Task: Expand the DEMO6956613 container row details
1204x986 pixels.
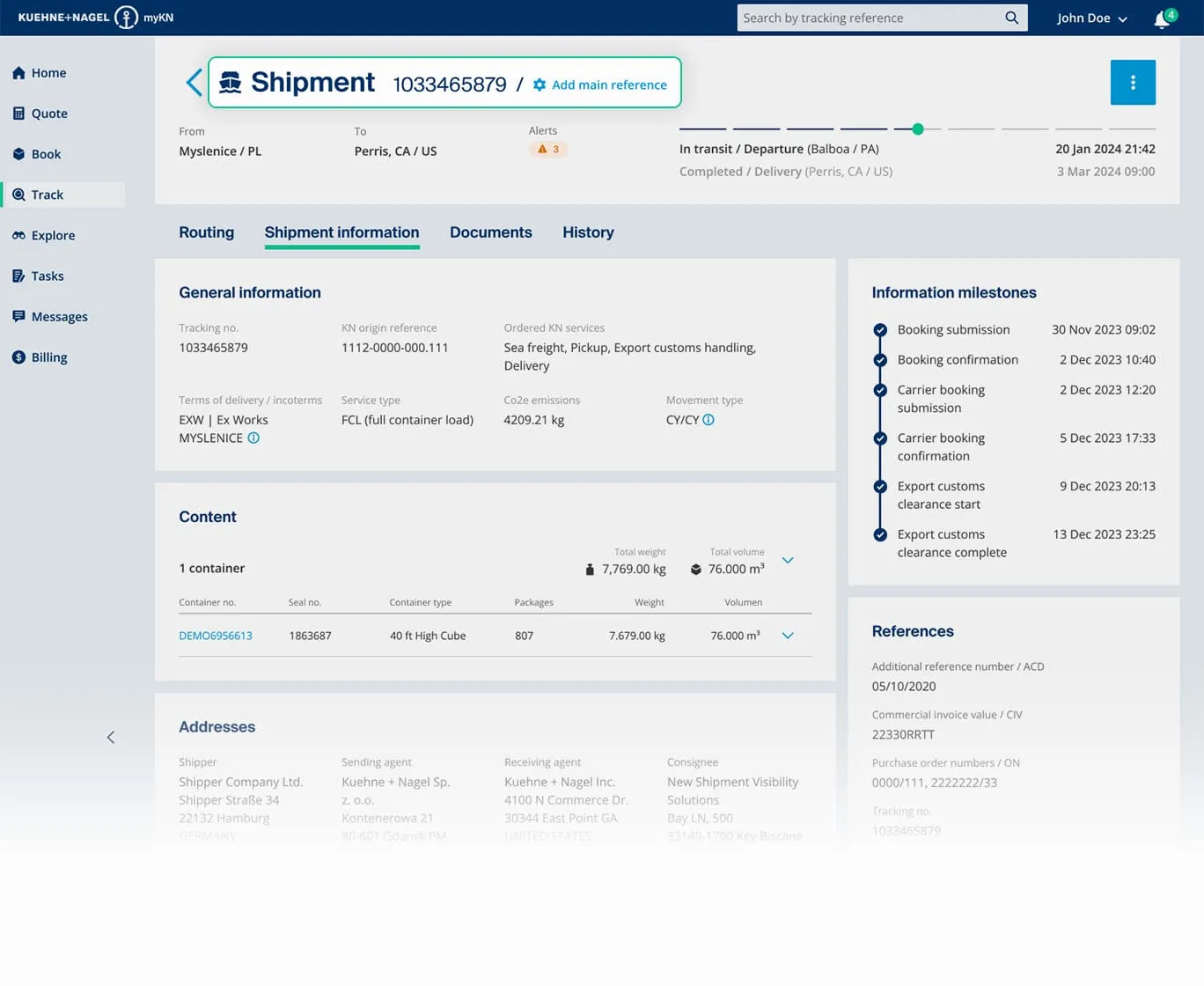Action: 788,635
